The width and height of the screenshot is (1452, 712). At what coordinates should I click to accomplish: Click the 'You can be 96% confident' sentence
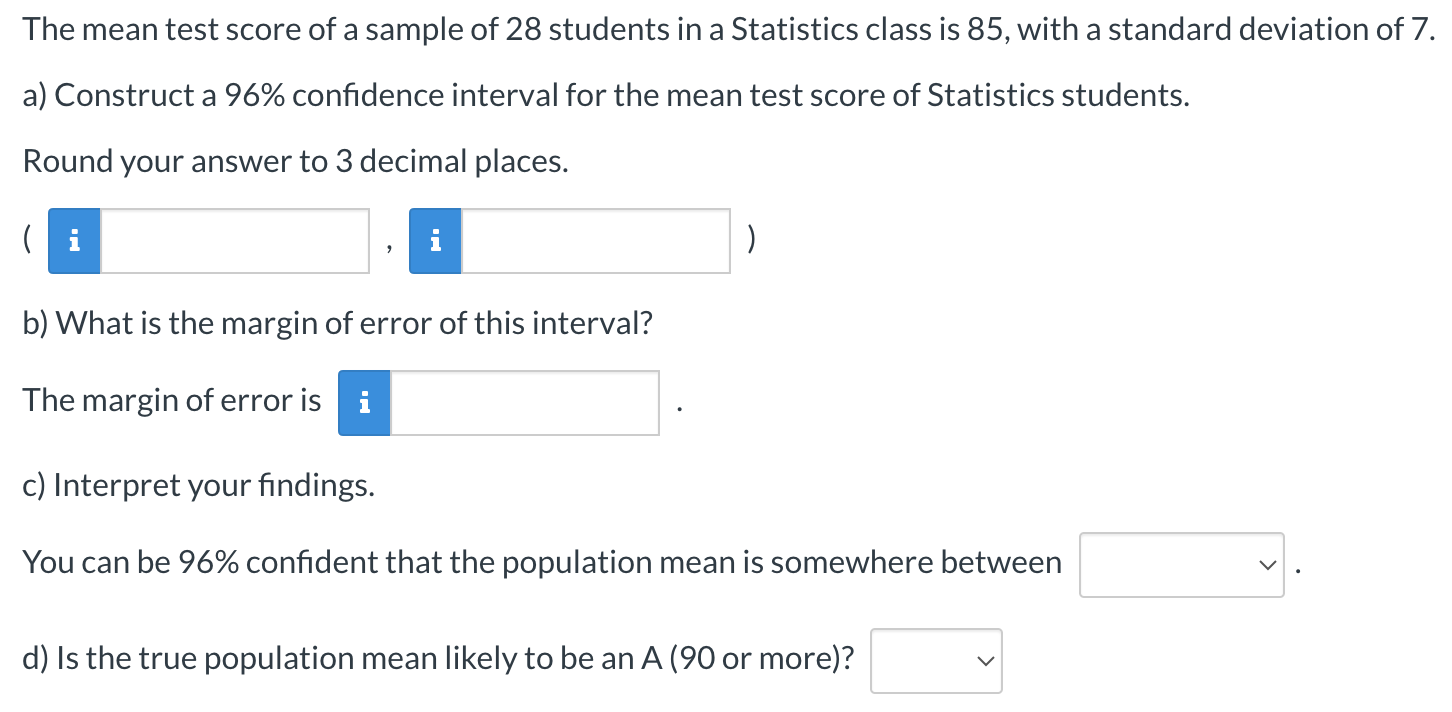coord(542,563)
